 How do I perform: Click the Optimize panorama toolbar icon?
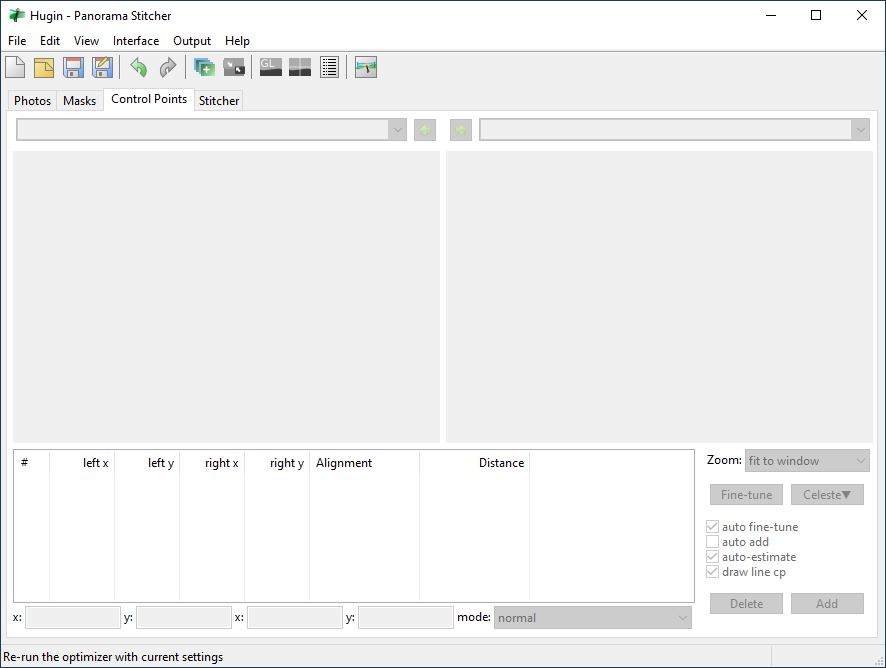pyautogui.click(x=234, y=67)
